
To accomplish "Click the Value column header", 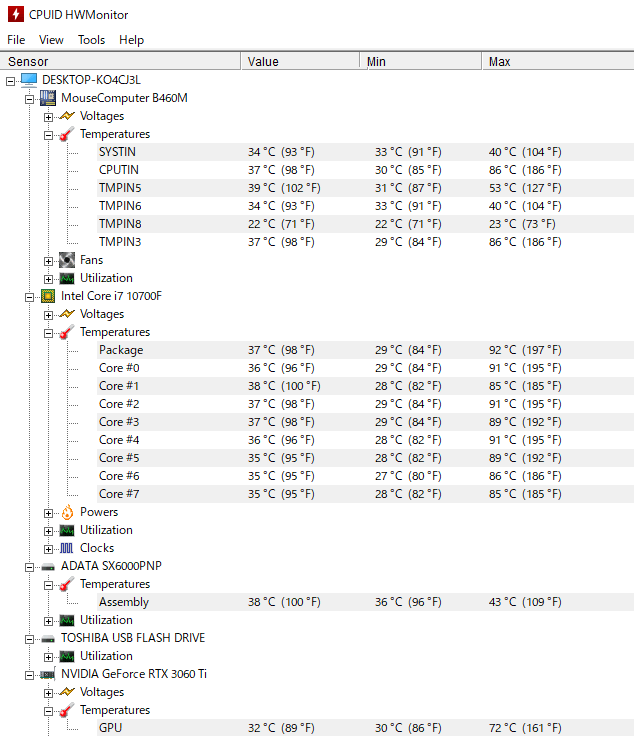I will click(x=301, y=62).
